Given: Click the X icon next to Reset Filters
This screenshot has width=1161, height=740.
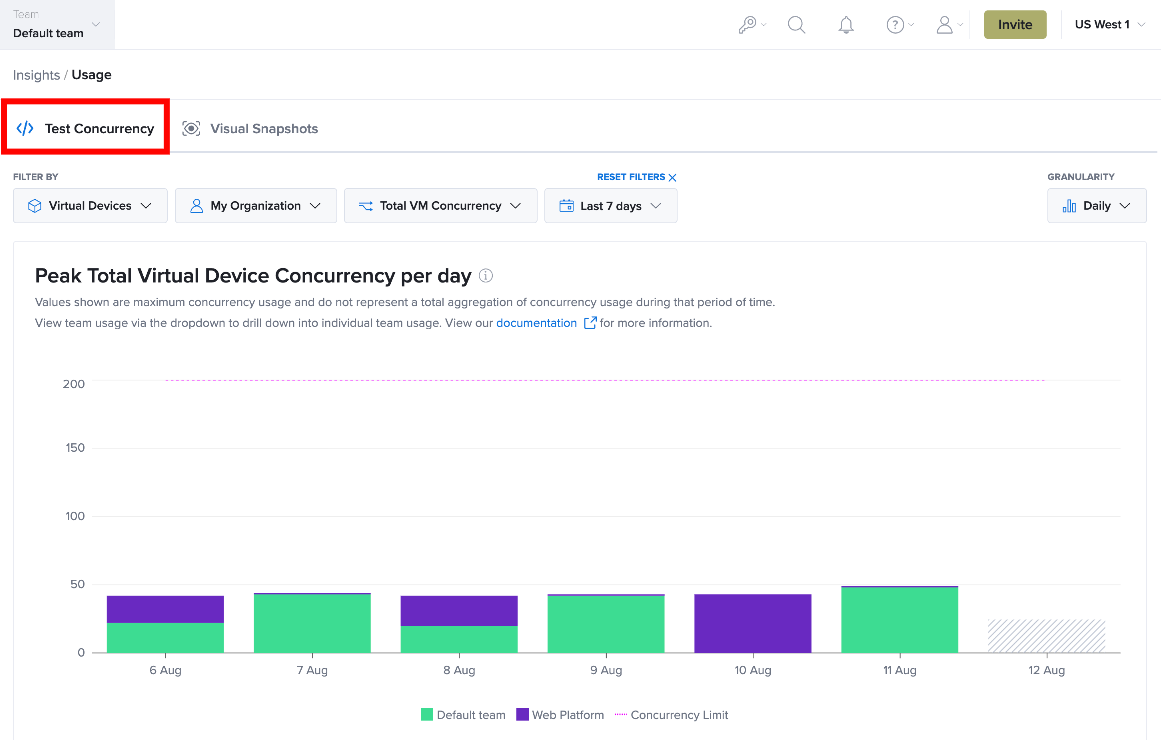Looking at the screenshot, I should (x=672, y=178).
